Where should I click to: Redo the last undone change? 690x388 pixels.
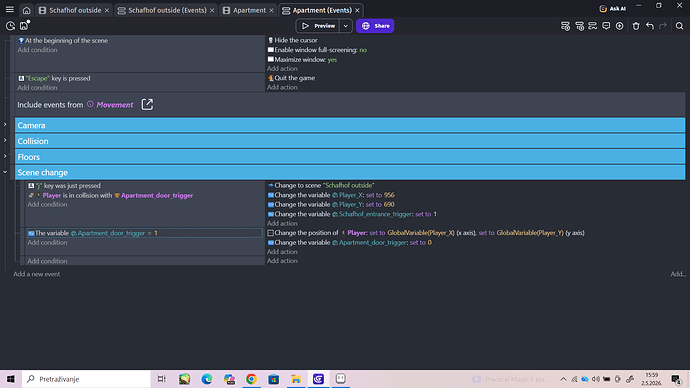pyautogui.click(x=663, y=26)
